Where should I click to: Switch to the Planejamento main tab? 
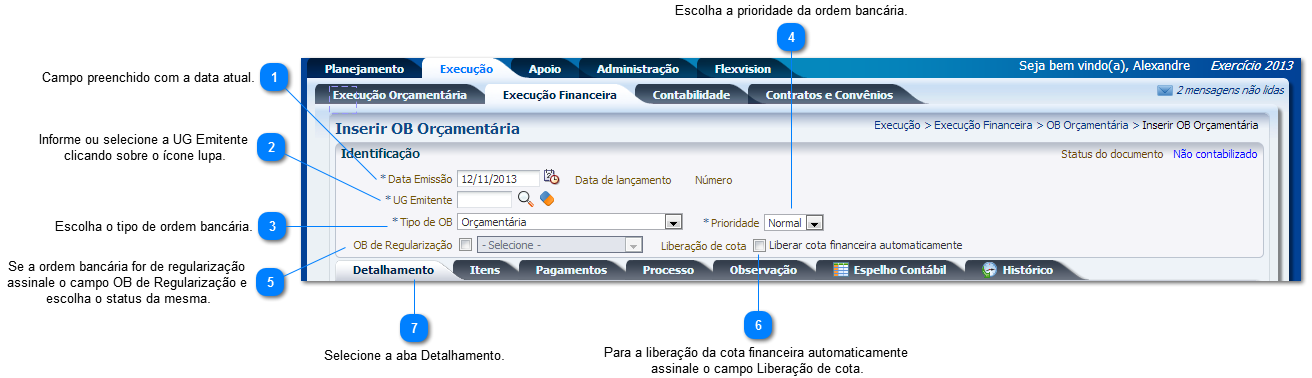(364, 69)
